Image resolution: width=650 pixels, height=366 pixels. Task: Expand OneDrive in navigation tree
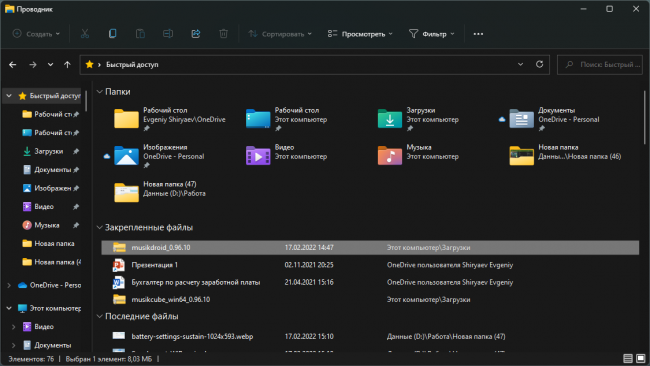tap(9, 285)
